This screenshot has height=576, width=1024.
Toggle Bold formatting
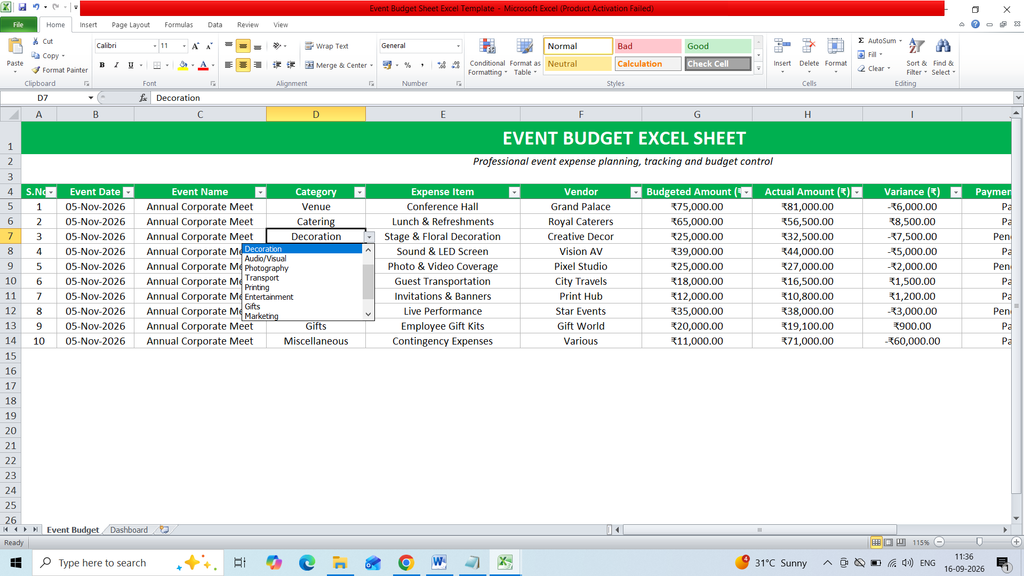point(102,65)
